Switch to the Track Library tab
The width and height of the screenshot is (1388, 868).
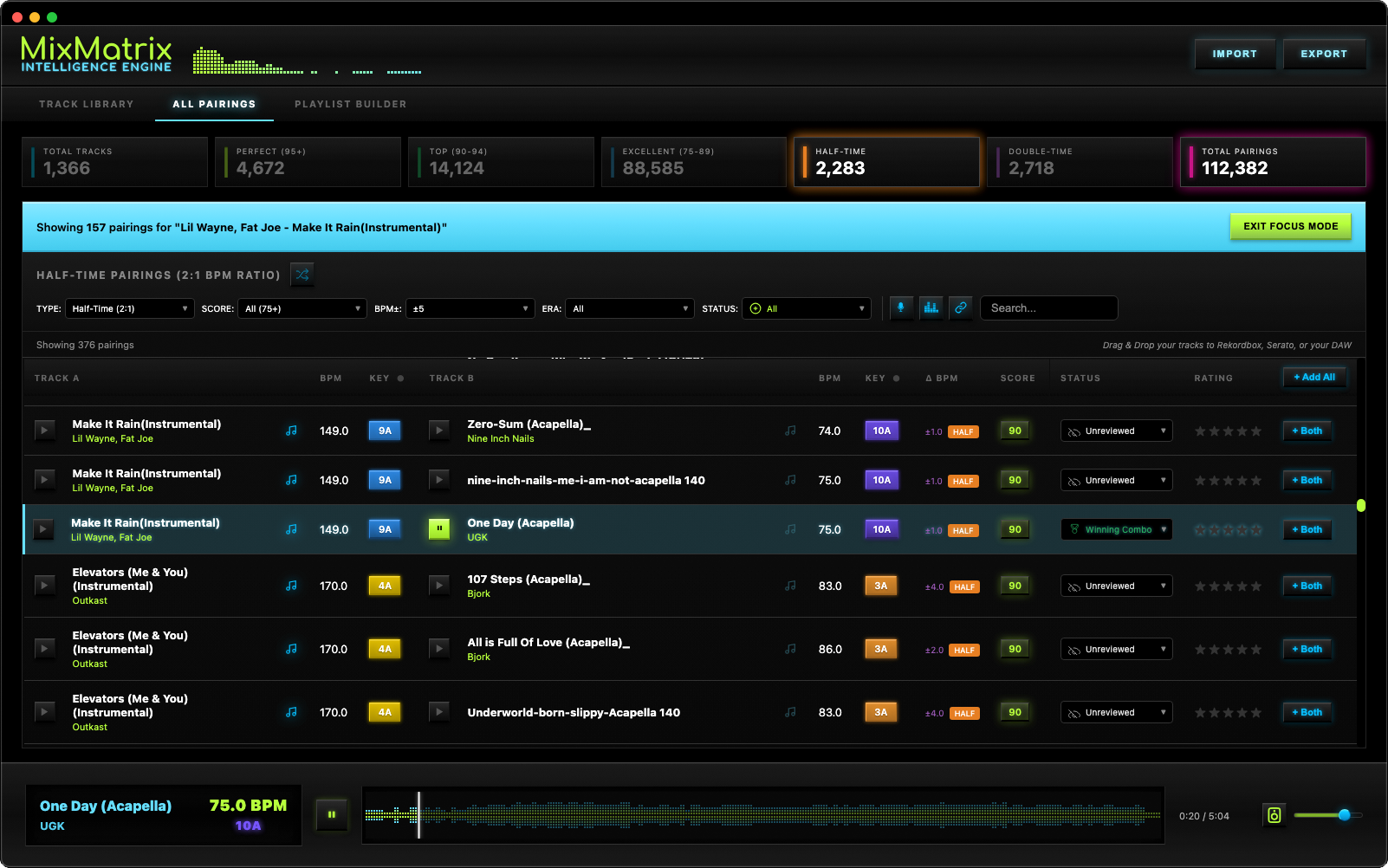point(87,104)
